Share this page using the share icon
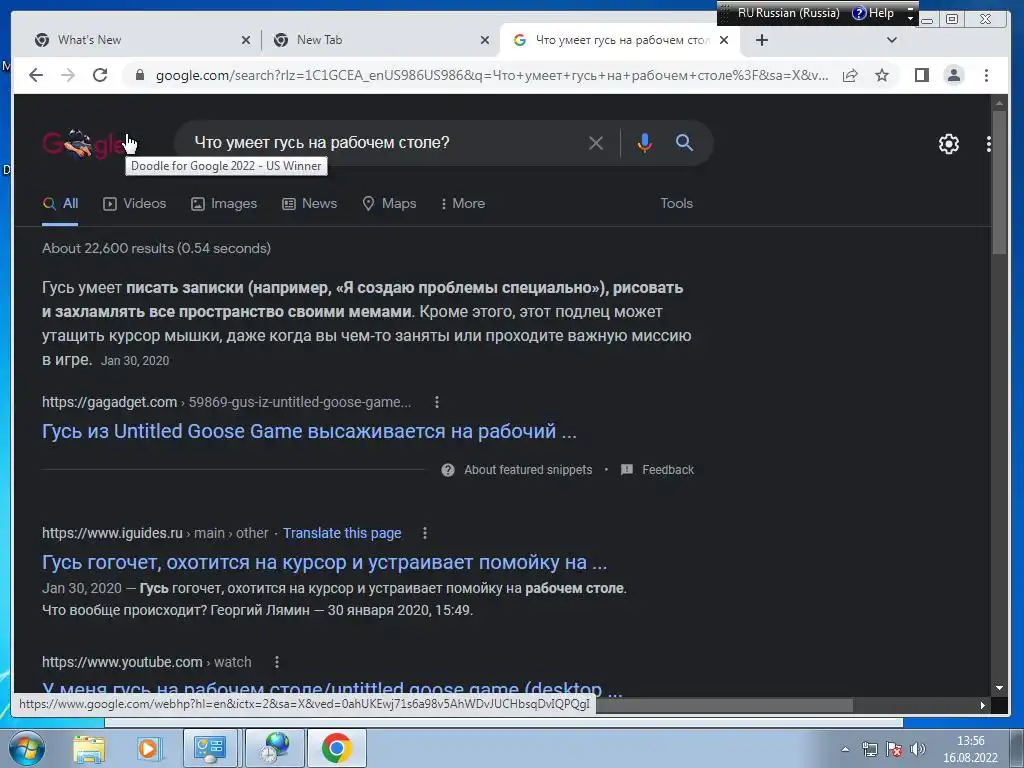The width and height of the screenshot is (1024, 768). click(x=850, y=75)
